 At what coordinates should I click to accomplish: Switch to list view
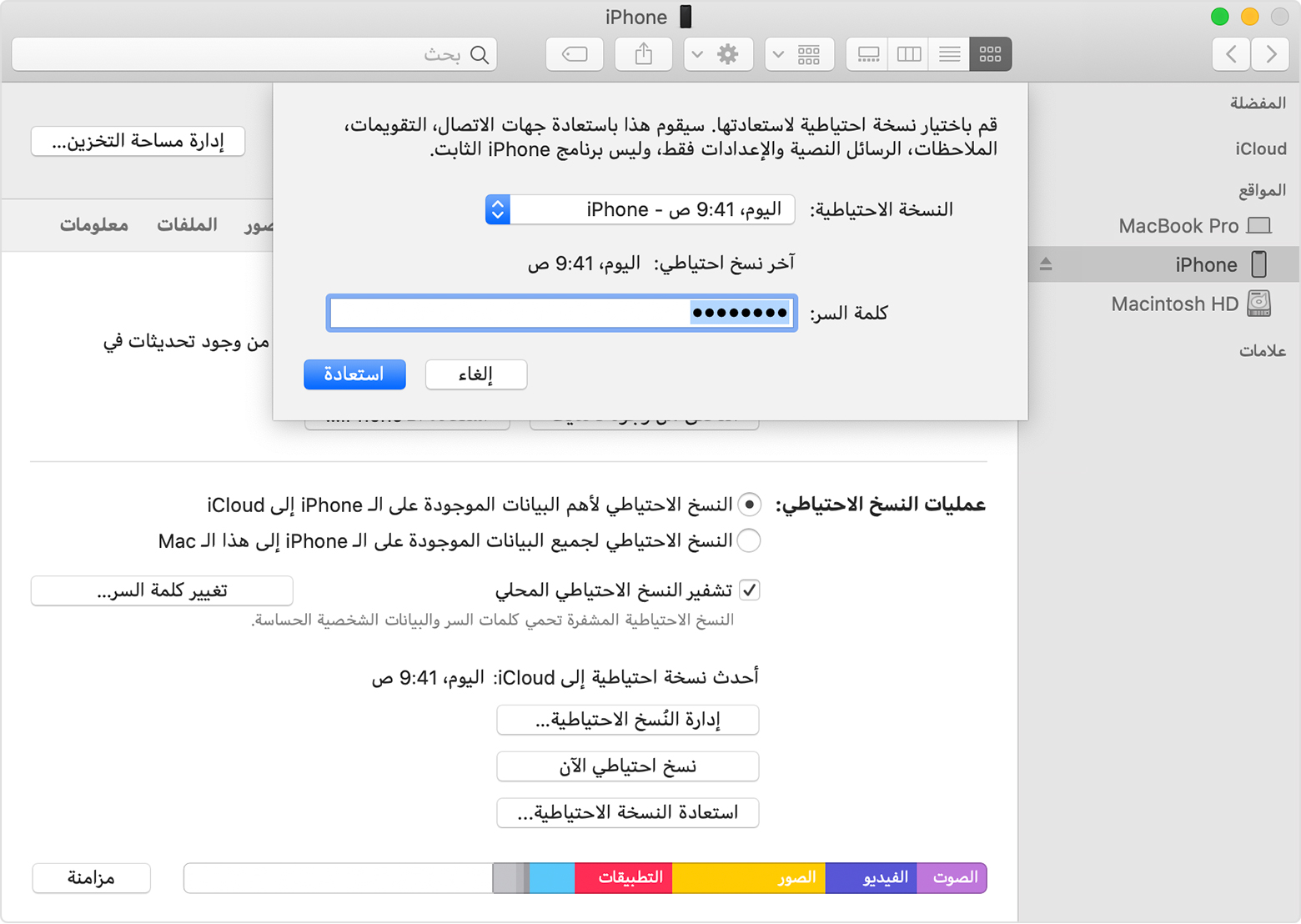(x=949, y=54)
